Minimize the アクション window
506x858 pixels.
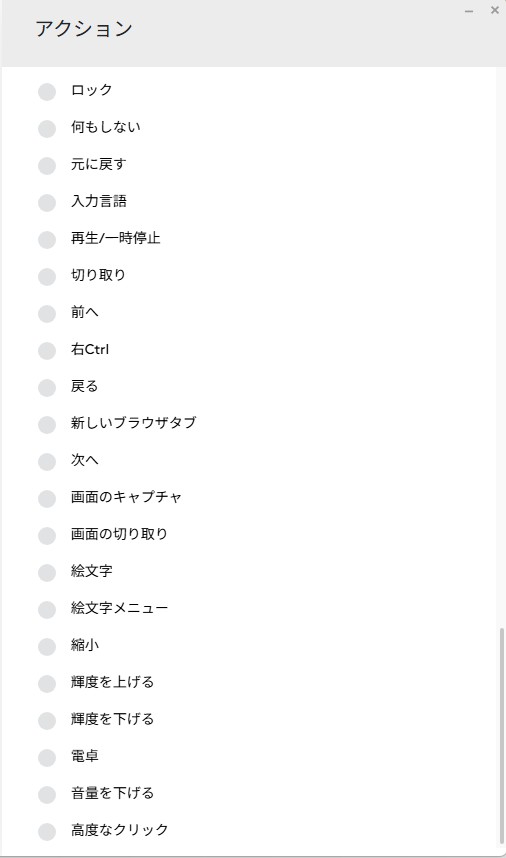(469, 11)
